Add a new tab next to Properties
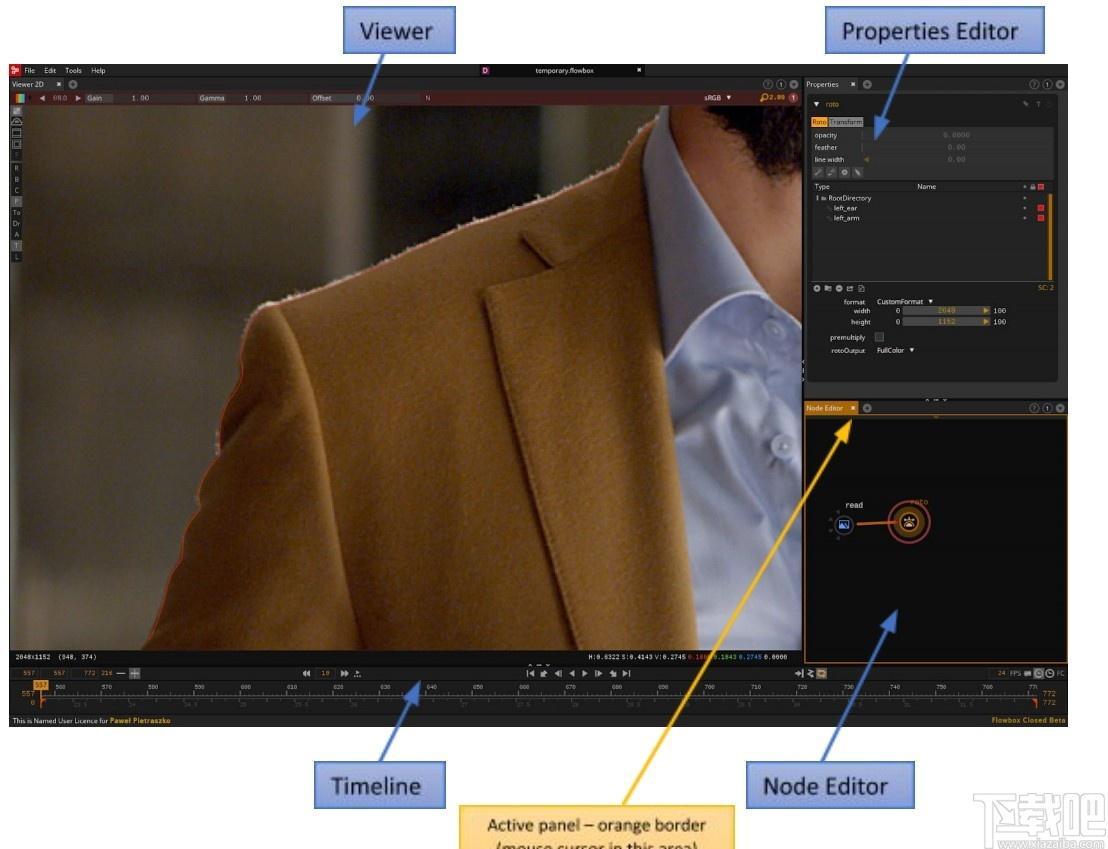This screenshot has height=849, width=1108. click(867, 84)
